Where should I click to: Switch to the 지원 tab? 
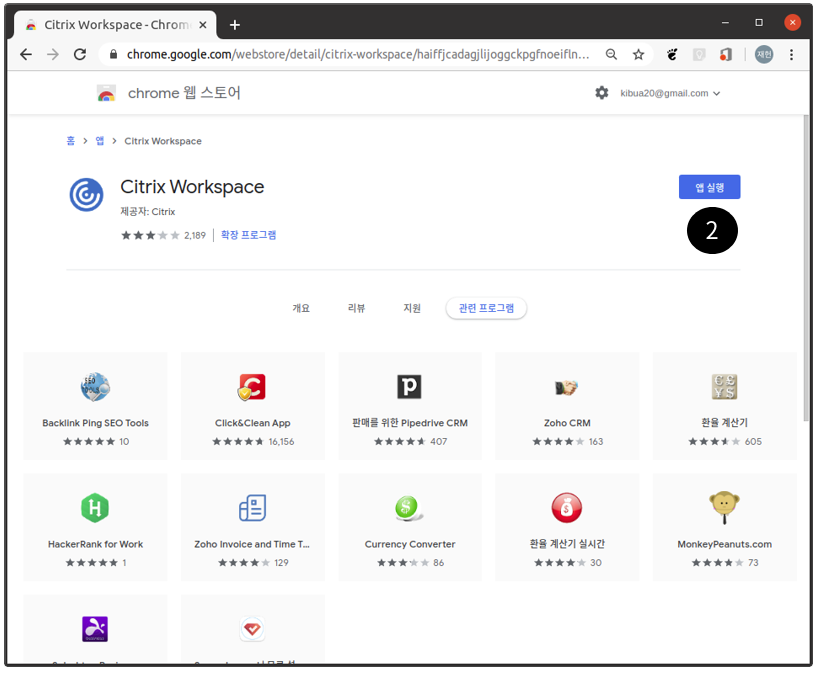click(412, 308)
